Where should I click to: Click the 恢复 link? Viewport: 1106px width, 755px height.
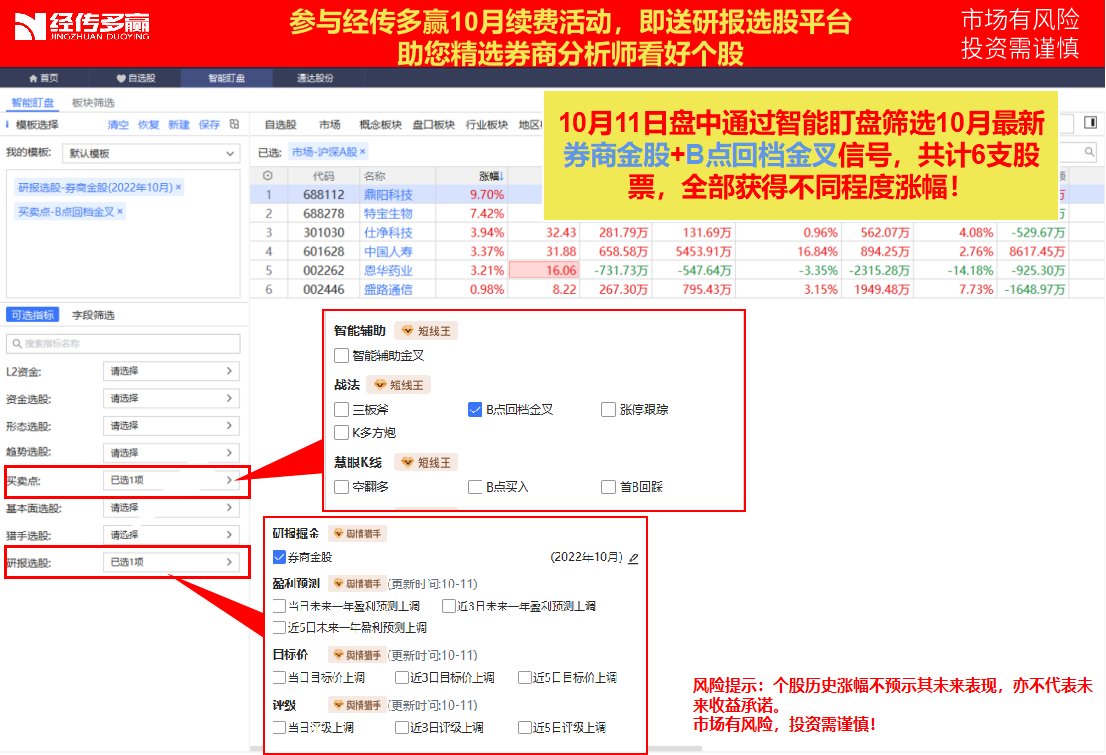pos(149,125)
